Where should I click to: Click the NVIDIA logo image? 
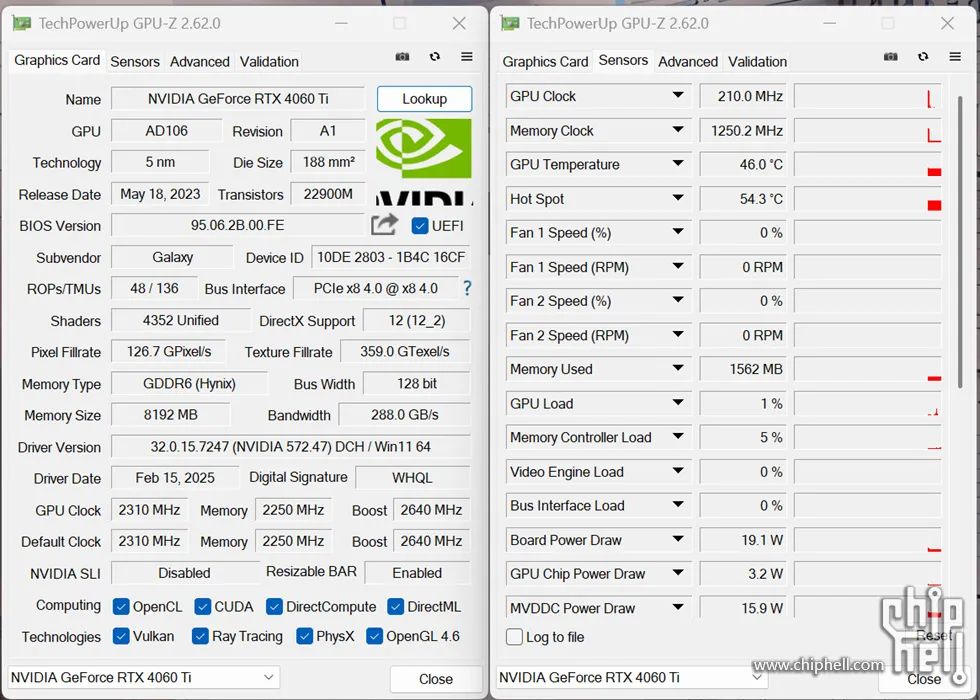[x=424, y=161]
